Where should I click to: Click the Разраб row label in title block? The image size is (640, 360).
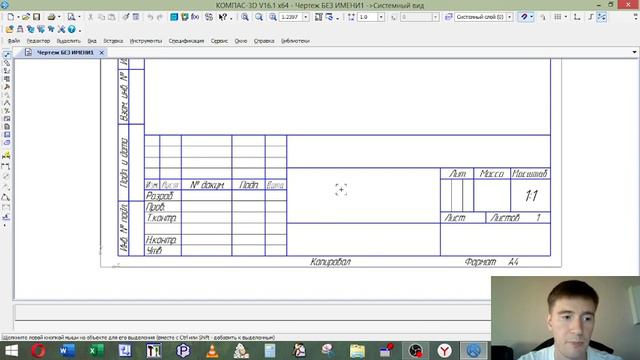point(160,196)
